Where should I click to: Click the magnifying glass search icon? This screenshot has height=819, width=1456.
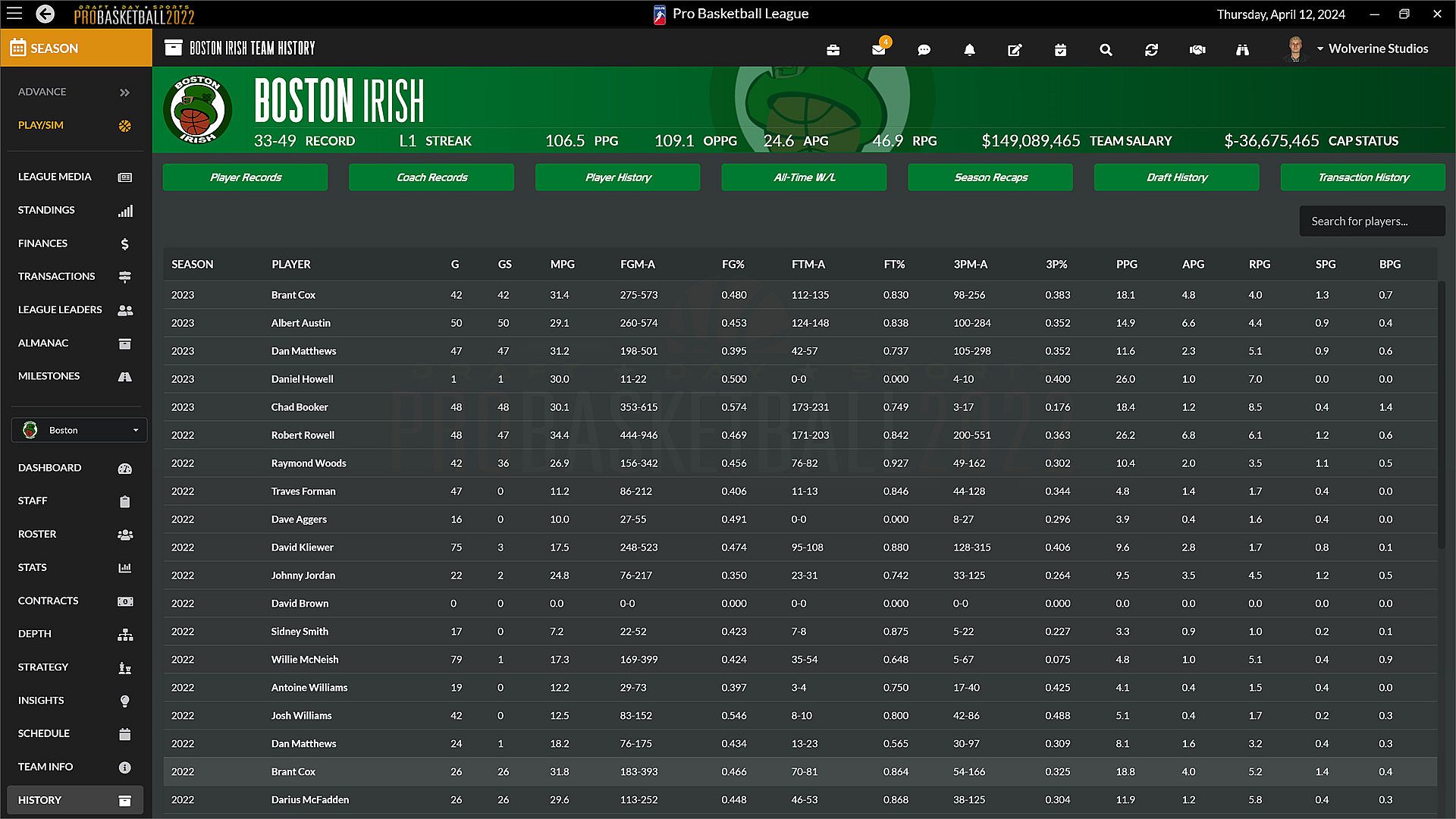(x=1106, y=50)
